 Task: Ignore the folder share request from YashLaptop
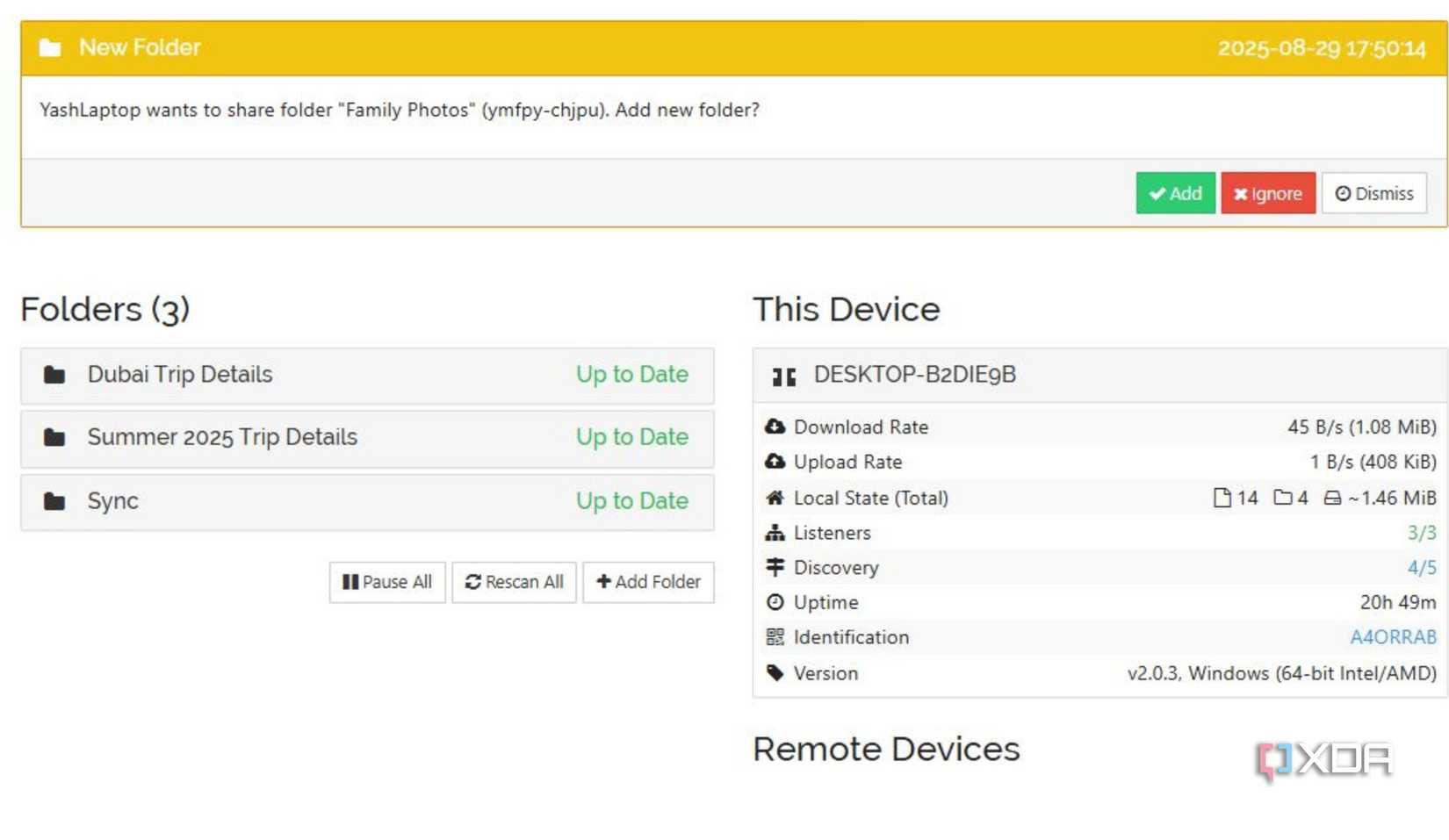pos(1268,193)
